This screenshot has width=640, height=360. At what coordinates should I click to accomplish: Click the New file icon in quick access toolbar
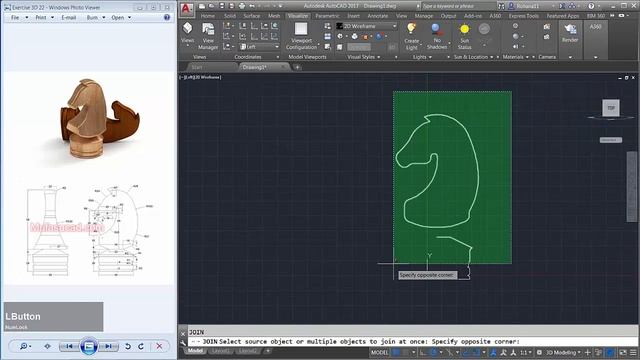click(202, 6)
